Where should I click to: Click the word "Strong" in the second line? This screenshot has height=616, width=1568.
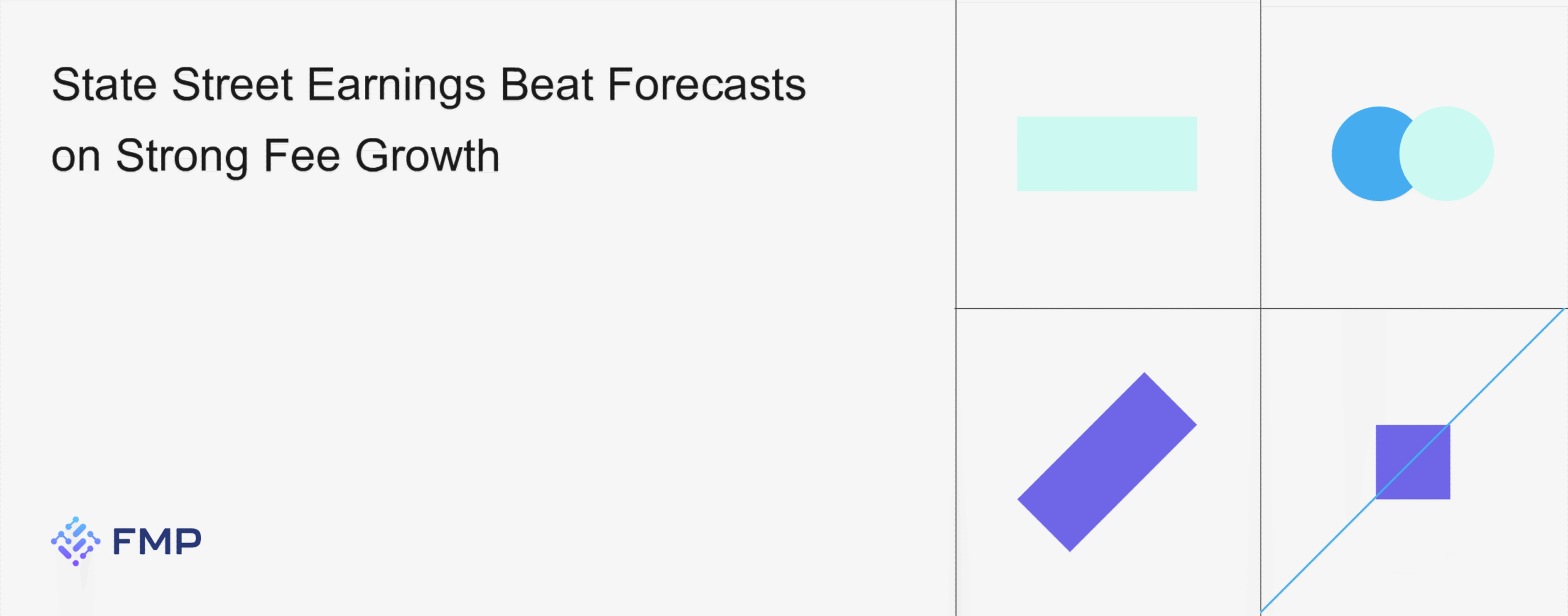coord(183,157)
